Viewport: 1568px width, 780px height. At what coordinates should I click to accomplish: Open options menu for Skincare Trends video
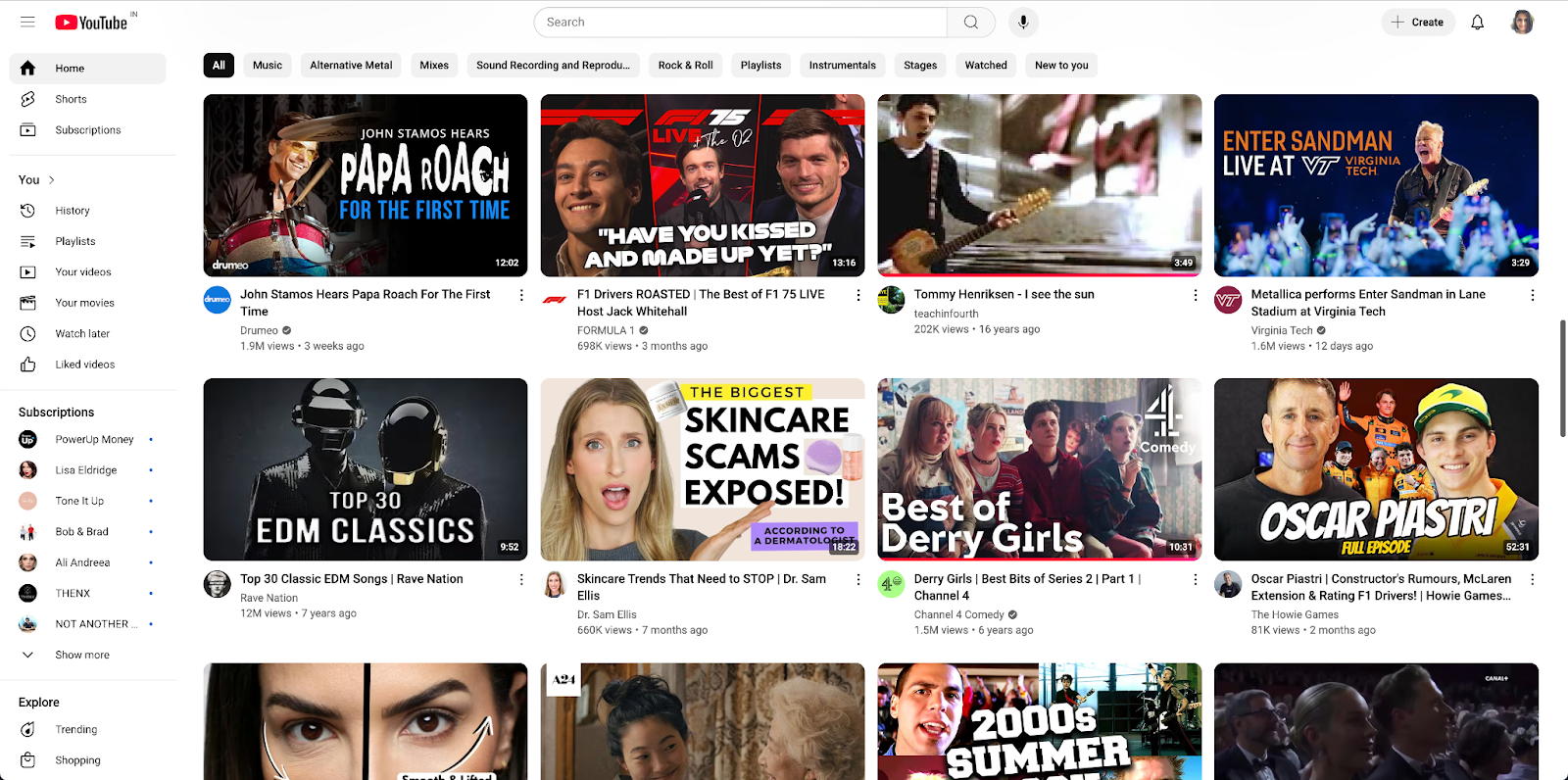(858, 580)
